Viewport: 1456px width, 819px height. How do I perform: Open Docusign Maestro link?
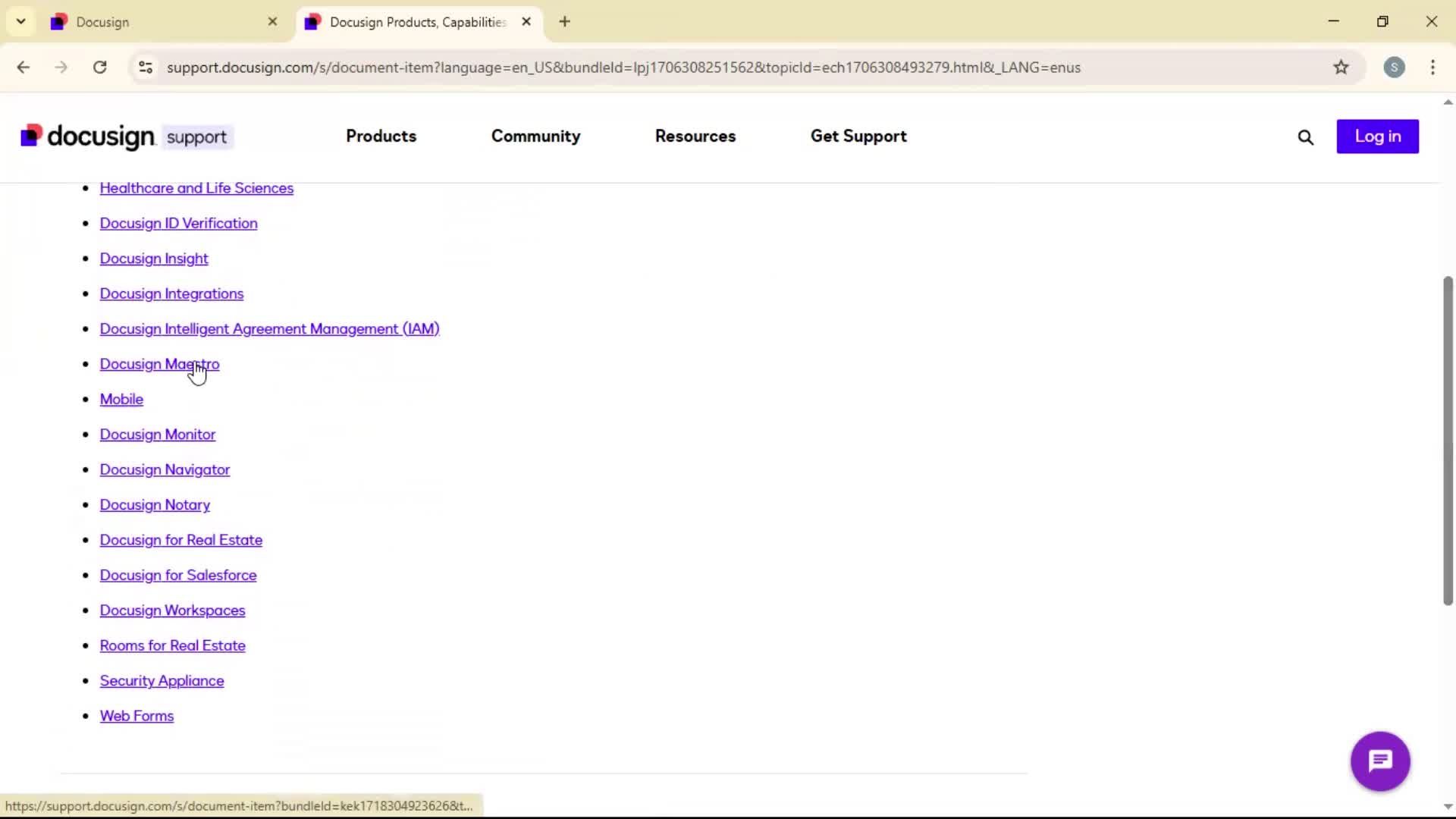point(159,364)
